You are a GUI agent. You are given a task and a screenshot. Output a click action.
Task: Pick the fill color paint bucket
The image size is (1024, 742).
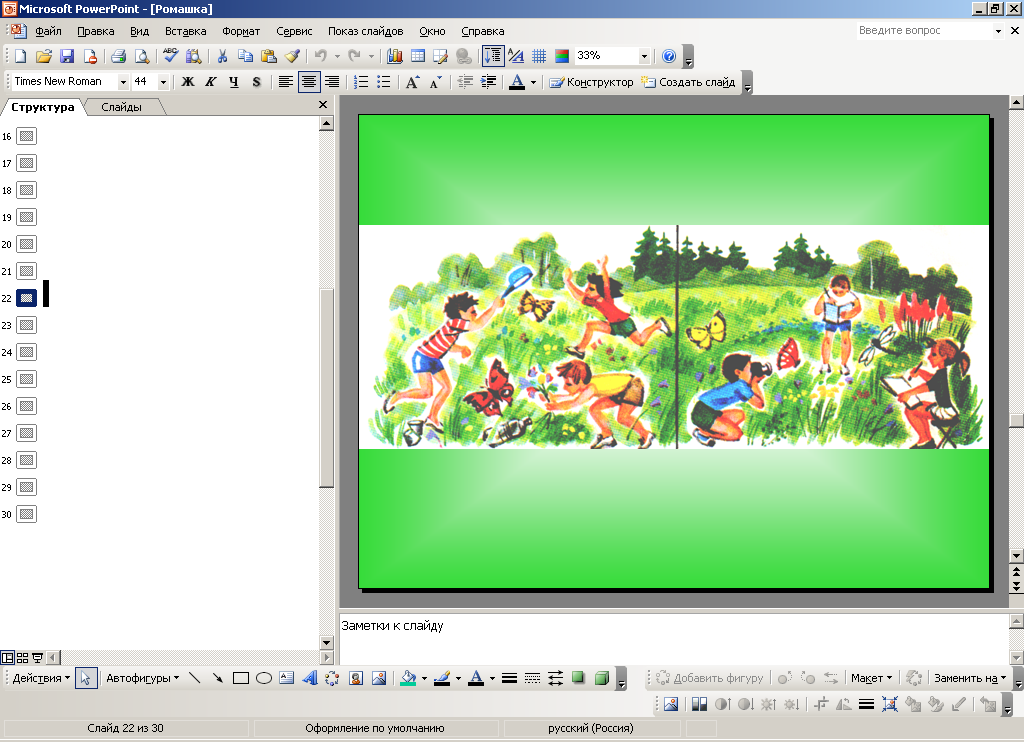(409, 678)
